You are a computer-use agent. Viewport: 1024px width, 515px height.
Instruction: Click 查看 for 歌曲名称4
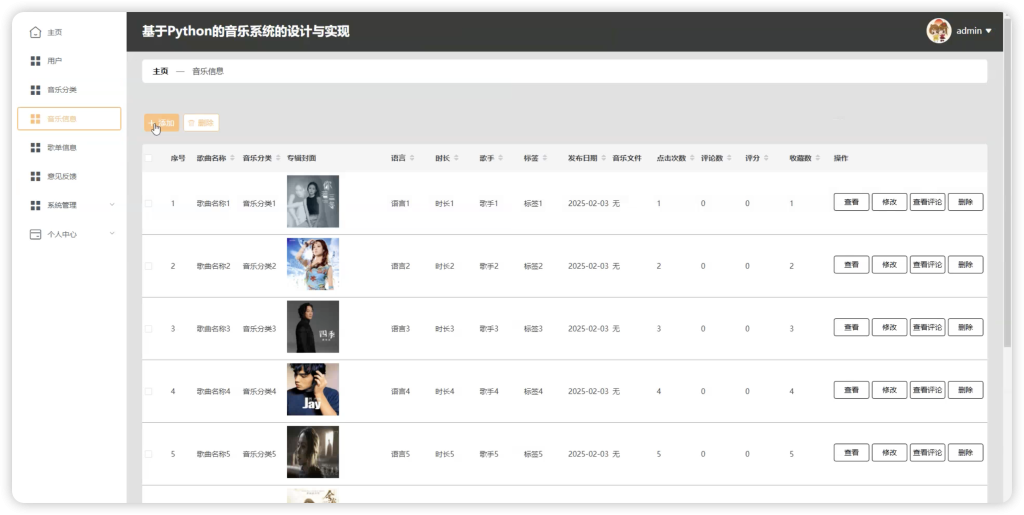[x=851, y=390]
